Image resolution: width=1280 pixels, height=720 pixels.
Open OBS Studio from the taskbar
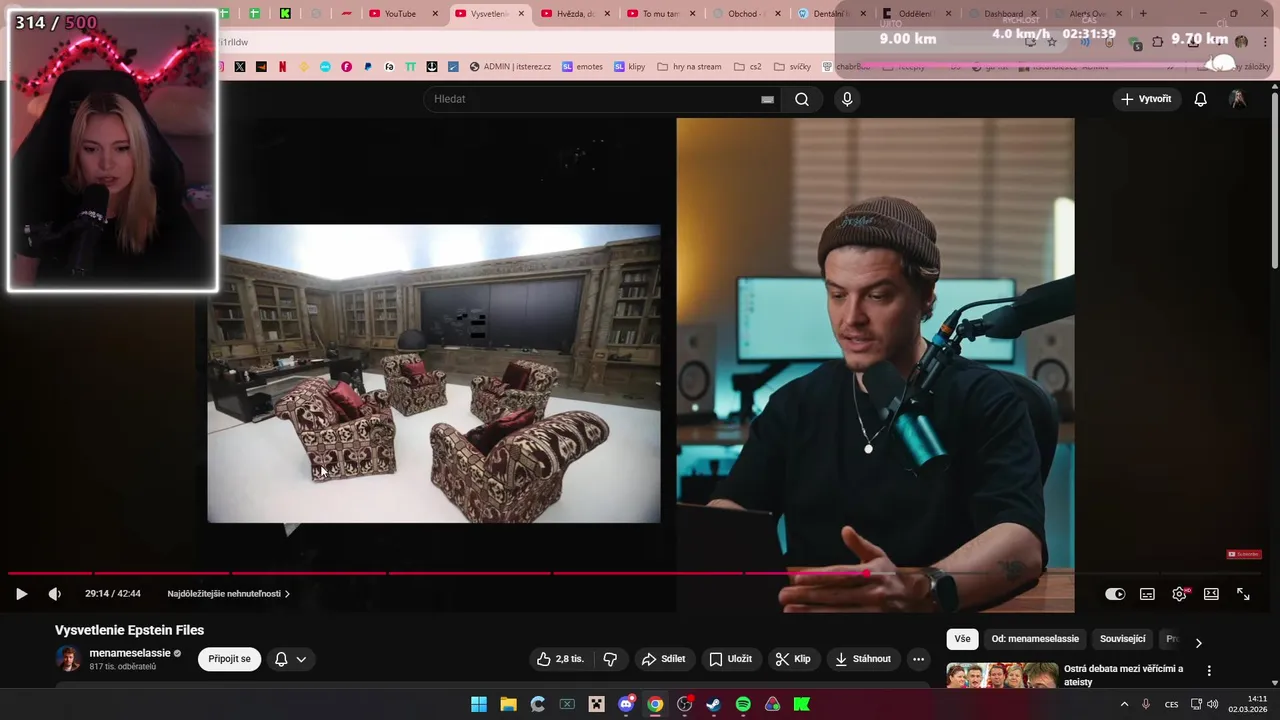click(684, 704)
